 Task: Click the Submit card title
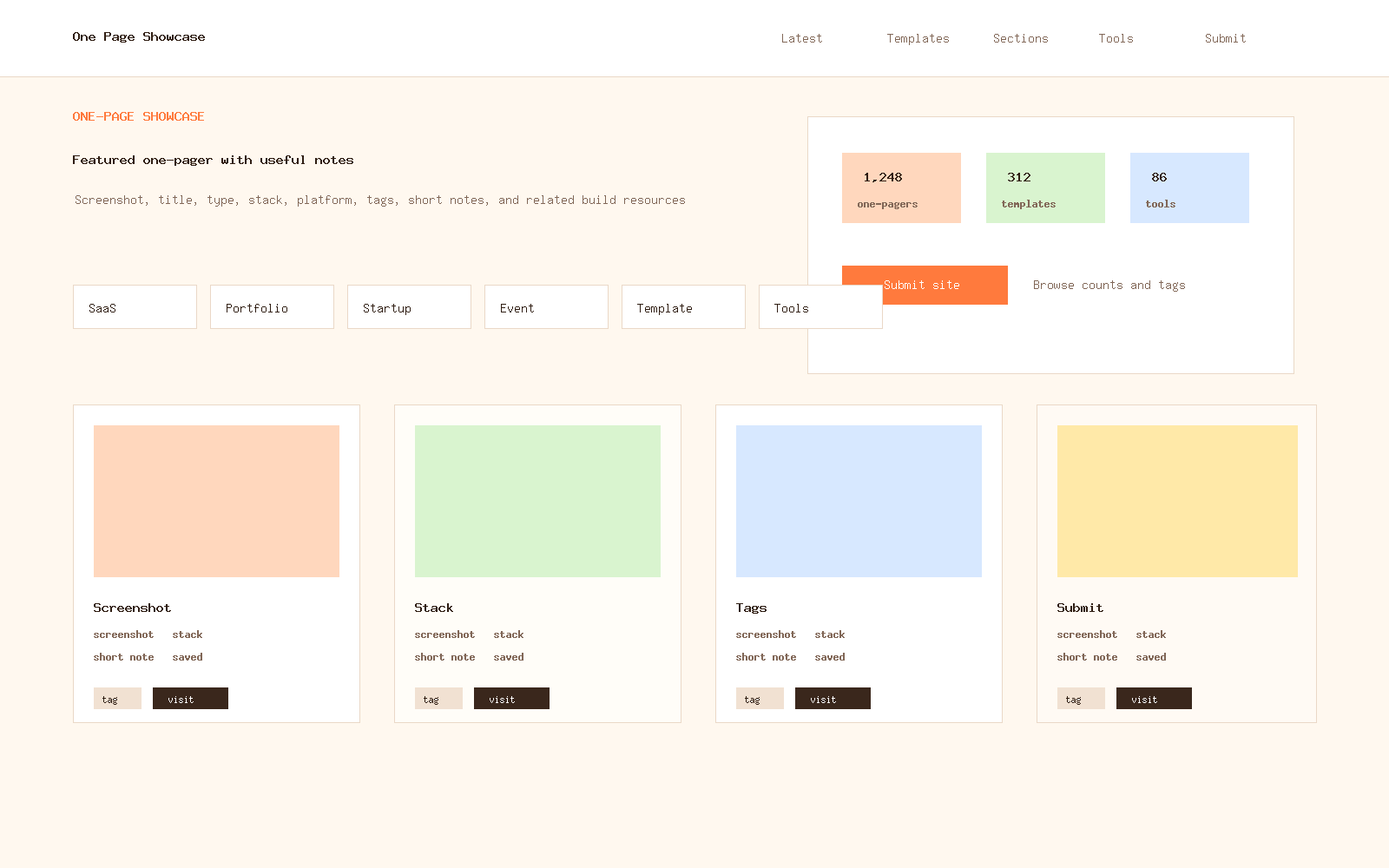[1080, 608]
